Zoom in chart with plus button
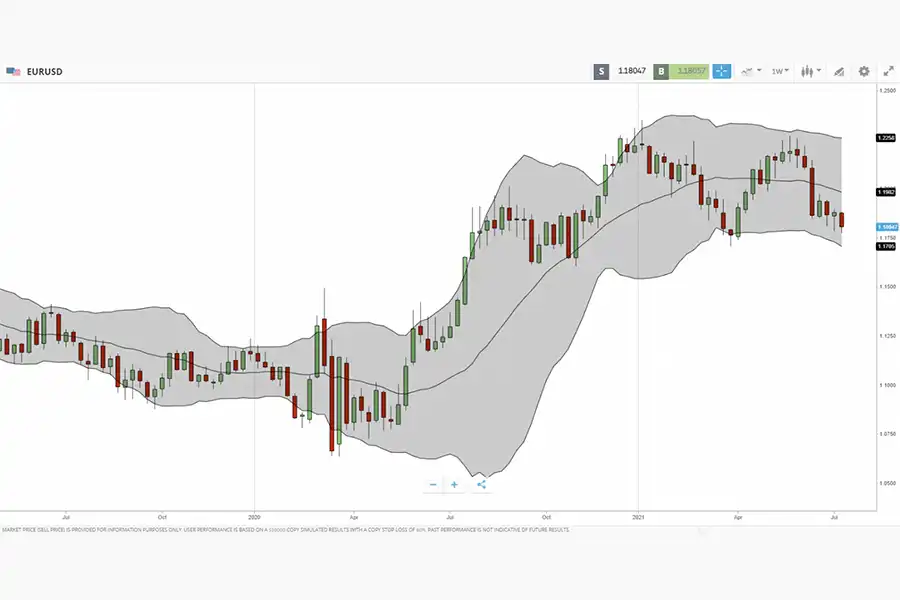 tap(454, 485)
